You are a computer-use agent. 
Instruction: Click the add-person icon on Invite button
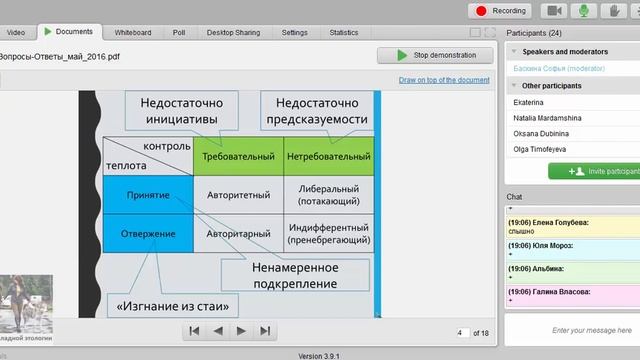576,171
